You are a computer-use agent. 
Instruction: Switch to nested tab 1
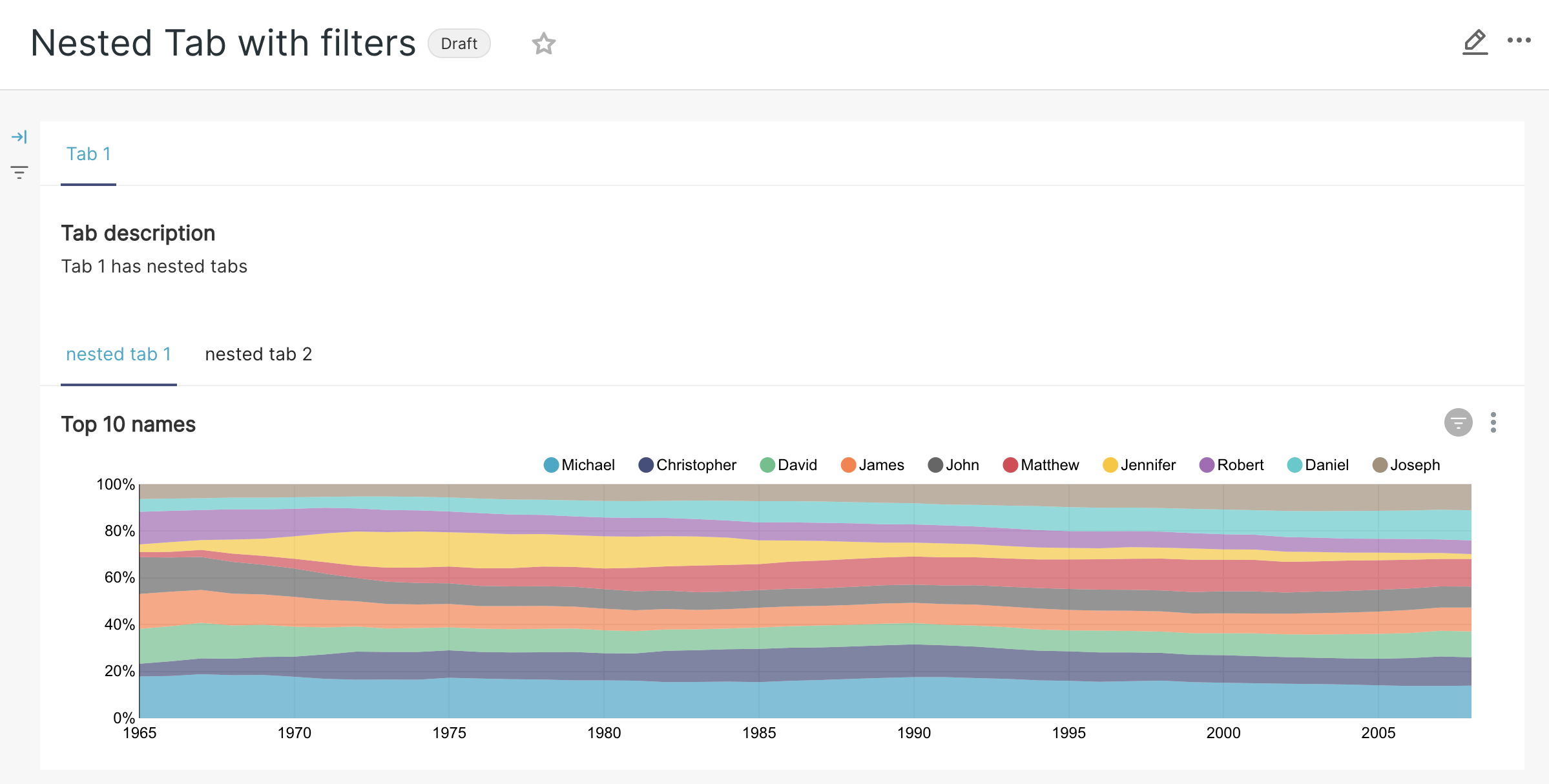tap(119, 355)
